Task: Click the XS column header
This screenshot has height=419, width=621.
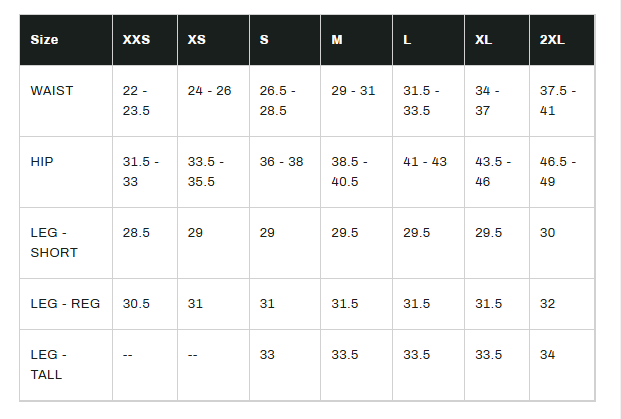Action: coord(197,40)
